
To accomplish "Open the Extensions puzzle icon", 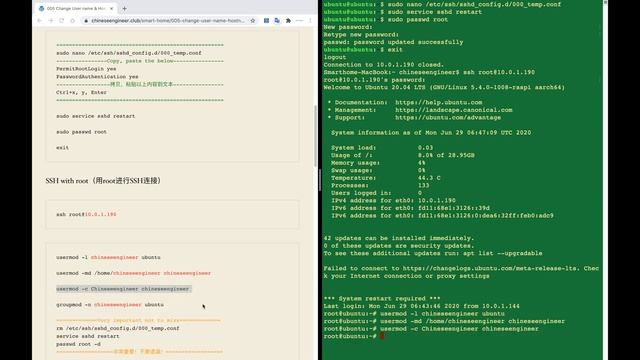I will coord(288,20).
